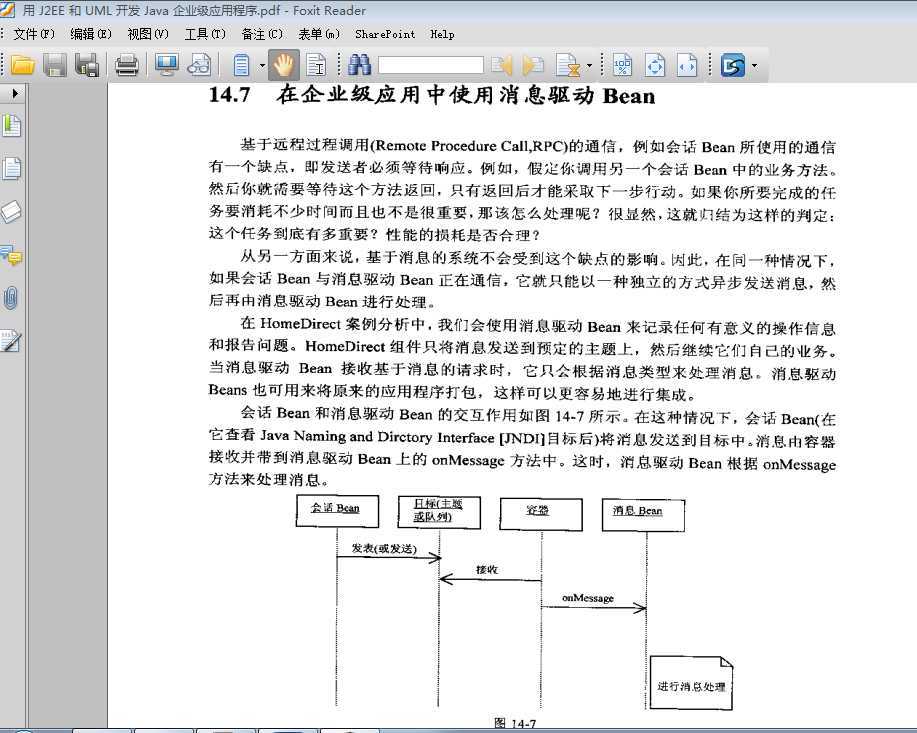Click the 进行消息处理 note box
Screen dimensions: 917x733
(x=691, y=683)
